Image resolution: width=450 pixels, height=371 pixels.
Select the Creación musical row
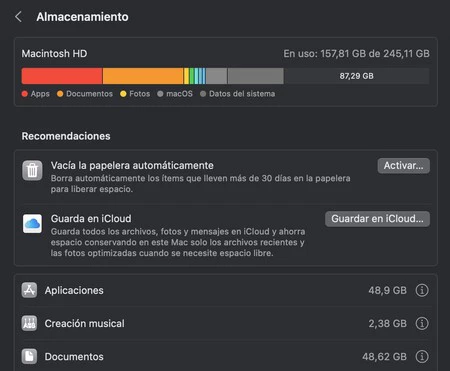(x=225, y=323)
